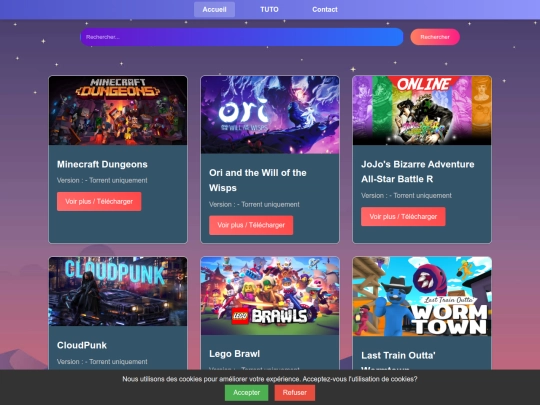Select the Lego Brawls cover image
The height and width of the screenshot is (405, 540).
click(x=270, y=296)
